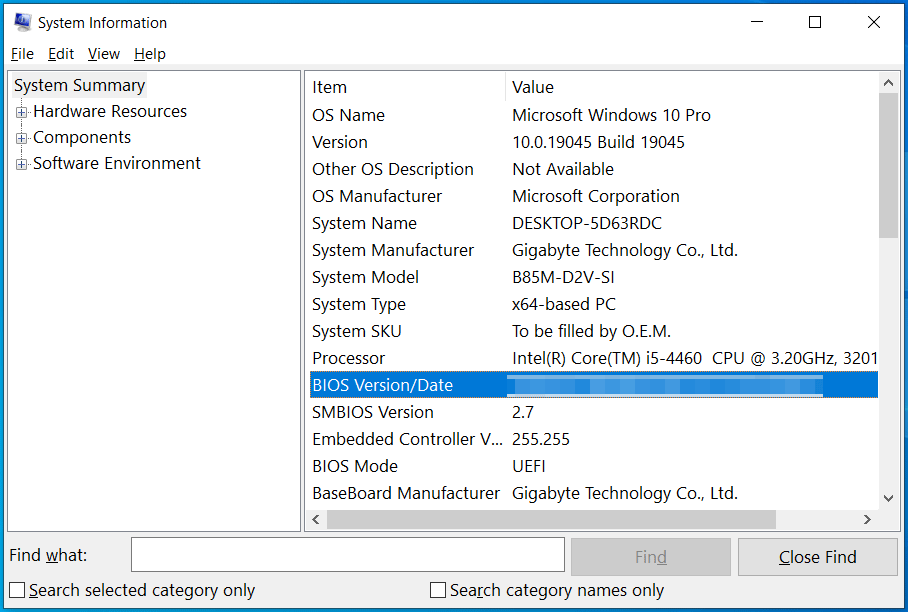Viewport: 908px width, 612px height.
Task: Enable Search category names only
Action: pos(437,590)
